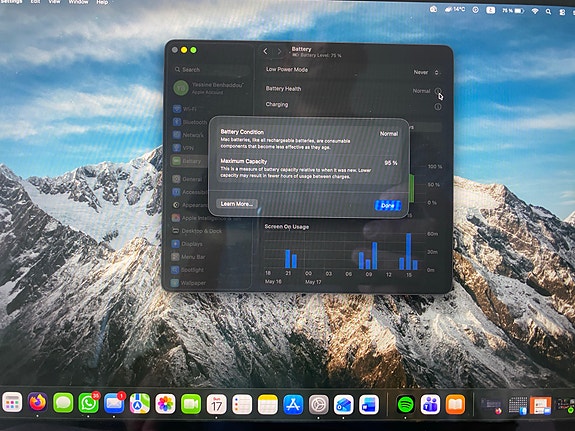Click the Battery Health info icon
The image size is (575, 431).
point(437,91)
